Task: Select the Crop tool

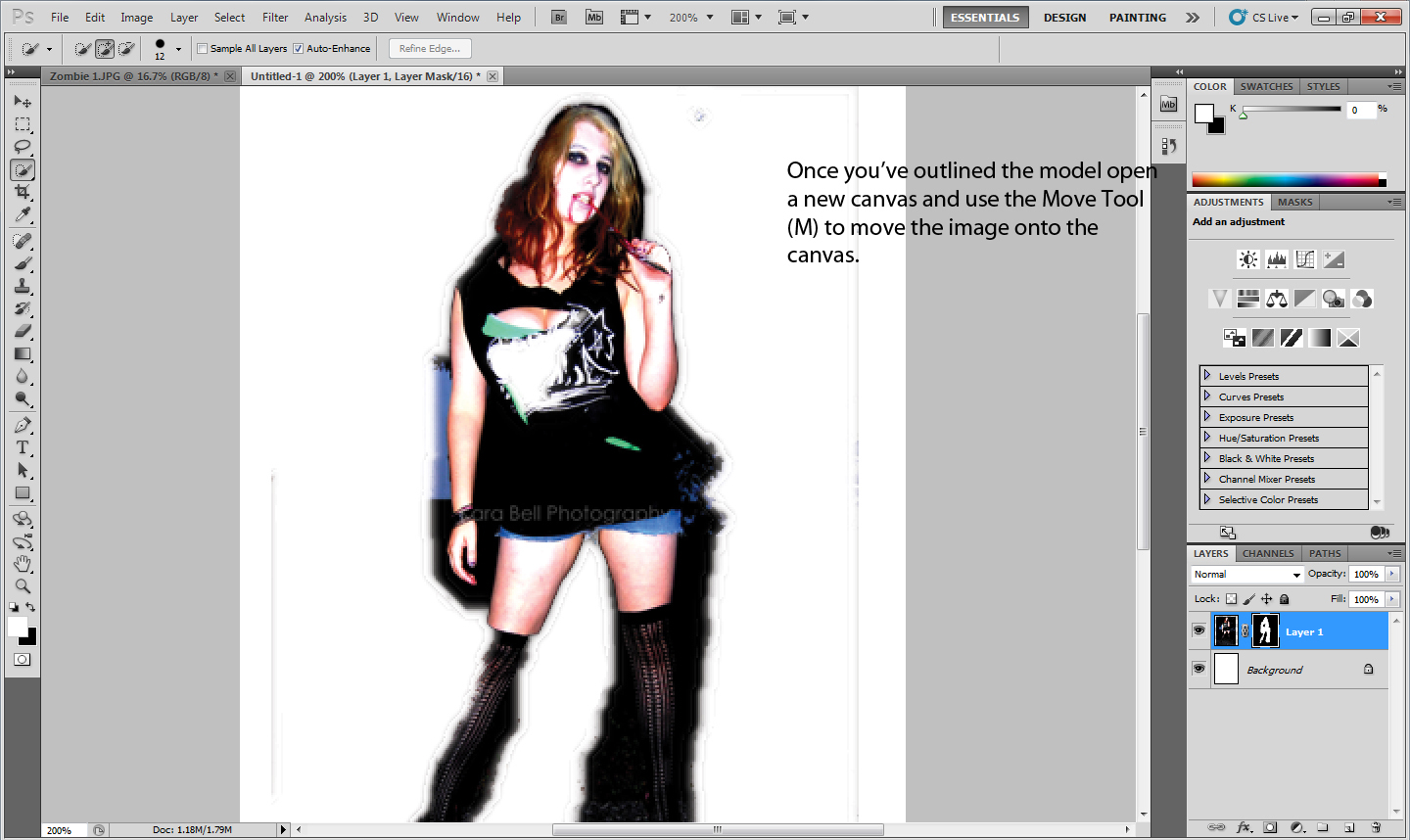Action: (23, 192)
